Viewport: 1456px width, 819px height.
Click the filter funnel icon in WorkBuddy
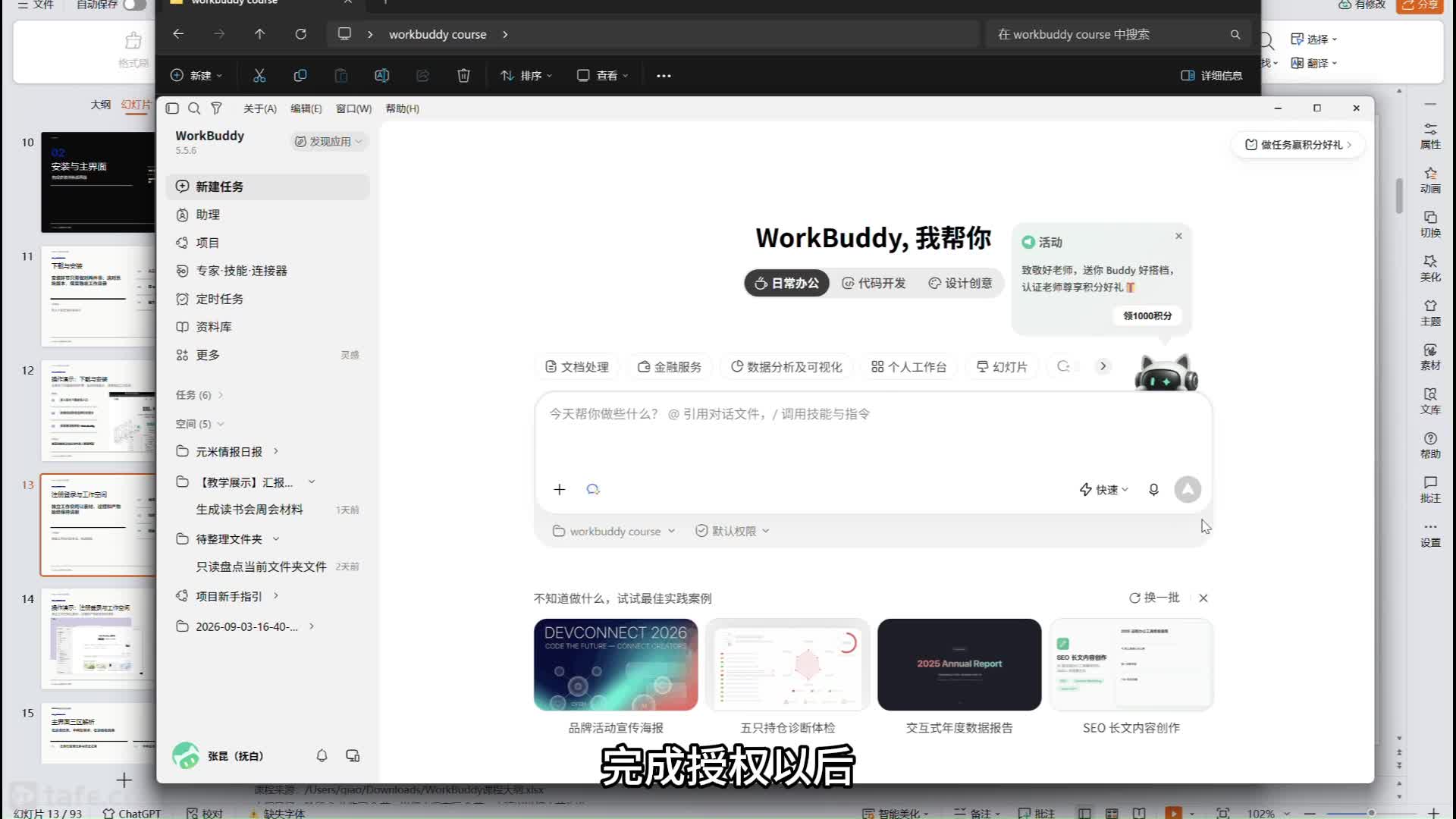[x=216, y=108]
